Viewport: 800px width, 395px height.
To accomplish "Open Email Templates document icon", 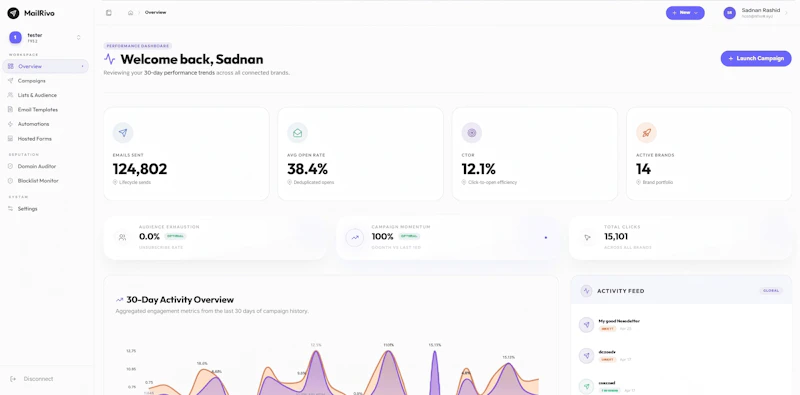I will [11, 109].
